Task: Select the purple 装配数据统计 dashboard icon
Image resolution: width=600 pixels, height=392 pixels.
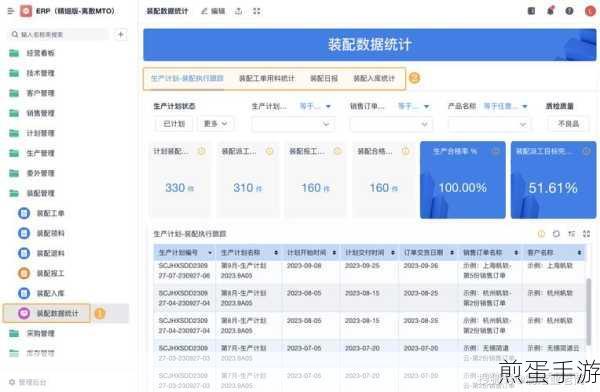Action: [24, 313]
